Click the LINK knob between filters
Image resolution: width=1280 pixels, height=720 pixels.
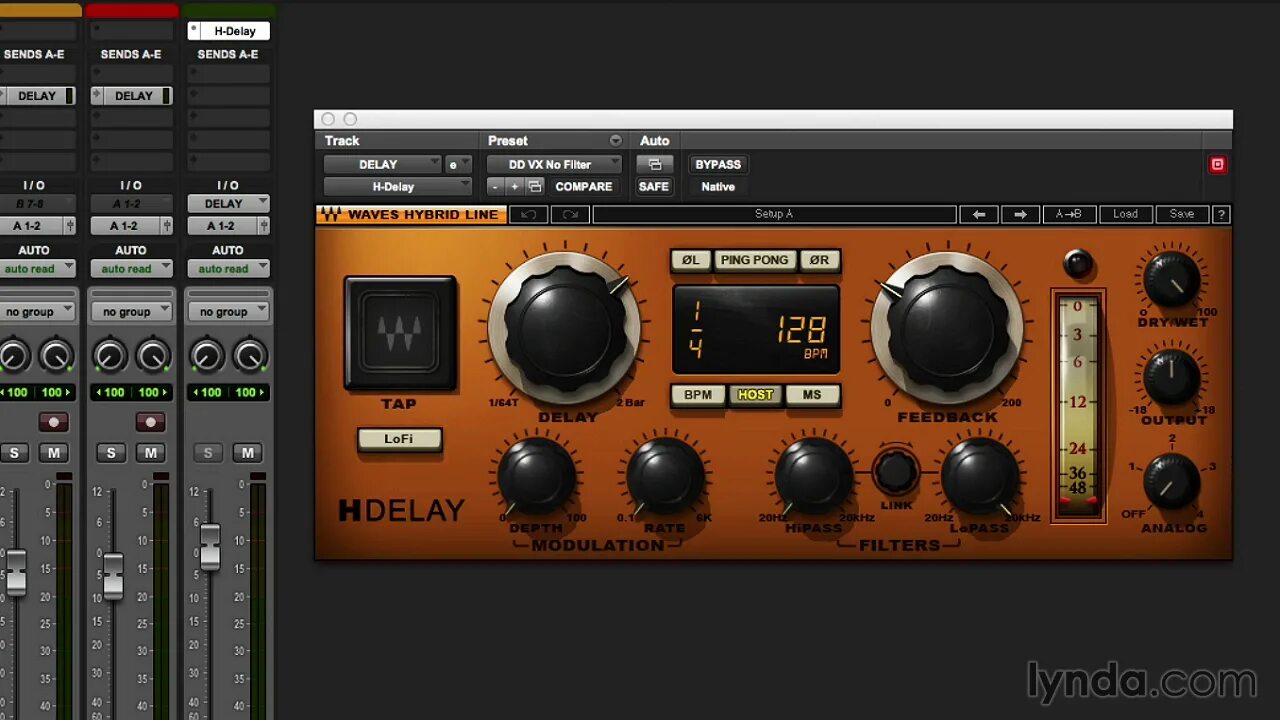pyautogui.click(x=896, y=471)
